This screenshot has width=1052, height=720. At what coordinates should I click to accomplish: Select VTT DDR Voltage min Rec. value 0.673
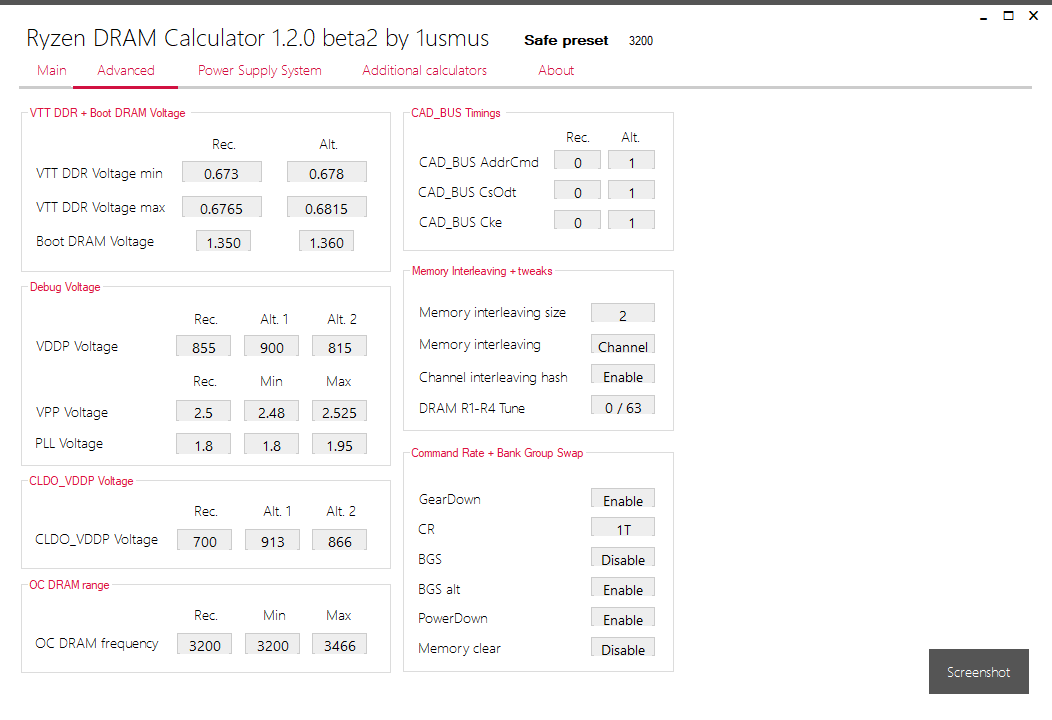[x=221, y=173]
